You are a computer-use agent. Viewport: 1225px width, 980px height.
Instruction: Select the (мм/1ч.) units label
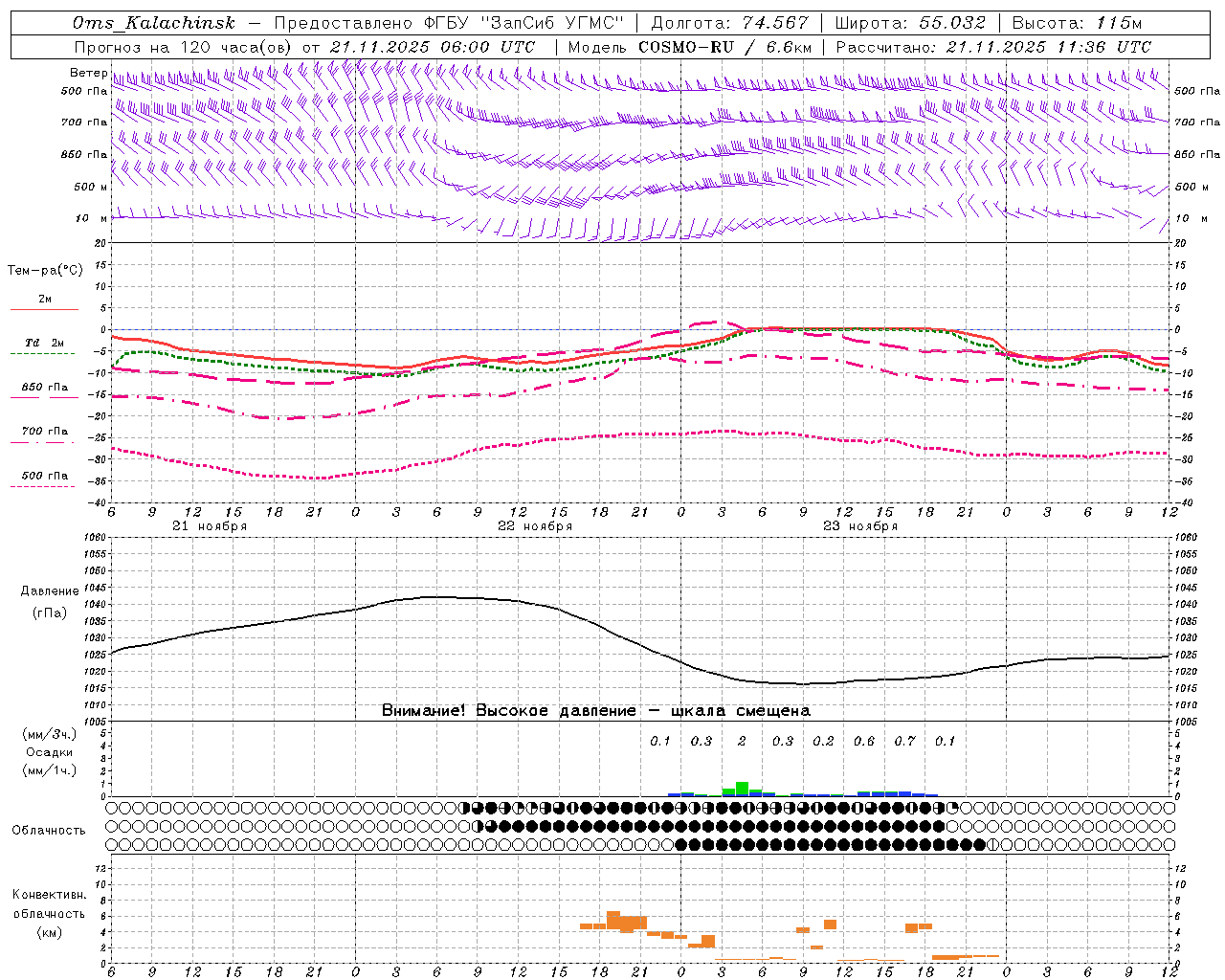pos(50,770)
